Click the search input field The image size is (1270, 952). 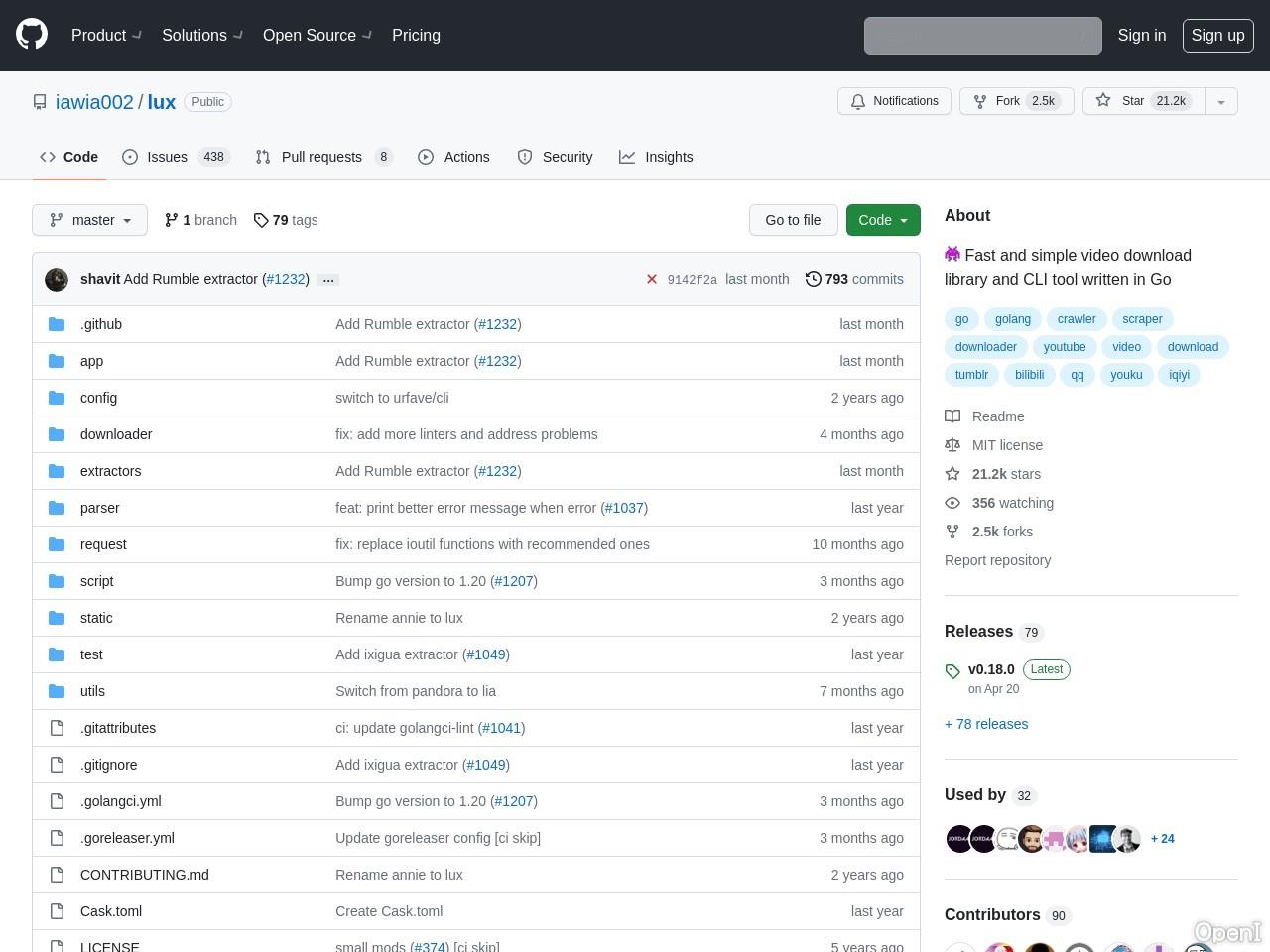click(981, 36)
